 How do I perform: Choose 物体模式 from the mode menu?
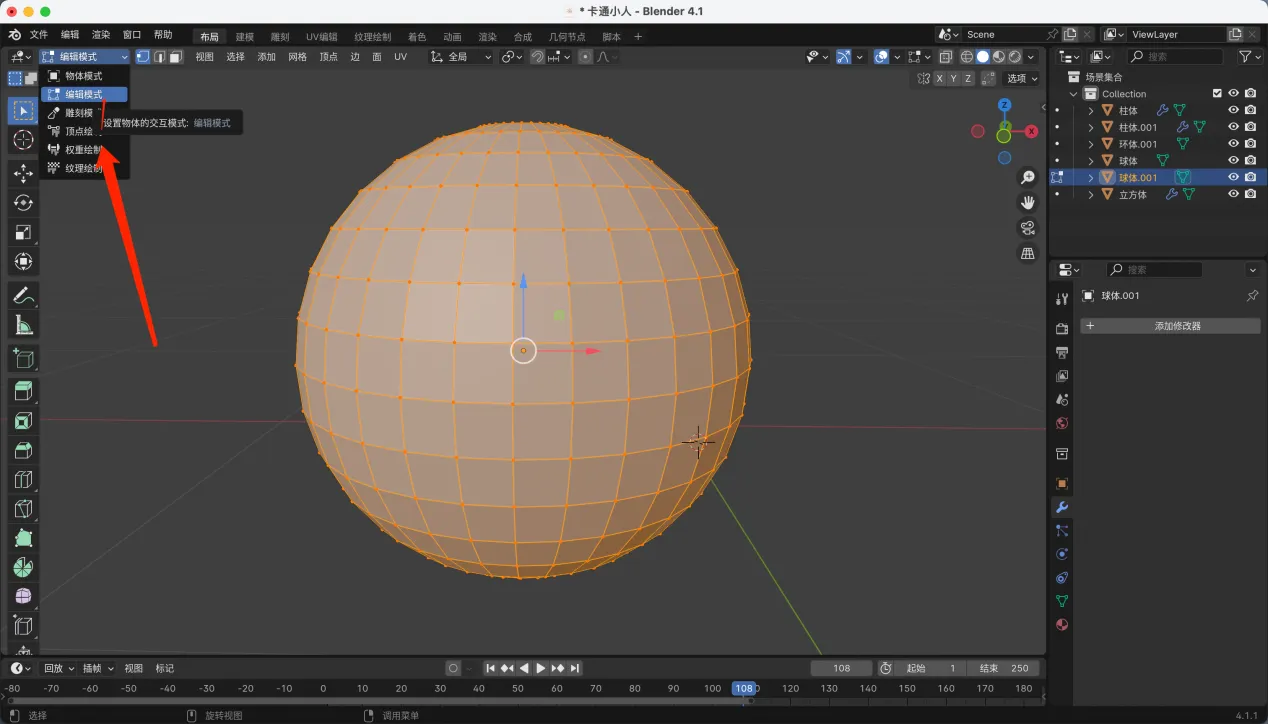click(84, 76)
